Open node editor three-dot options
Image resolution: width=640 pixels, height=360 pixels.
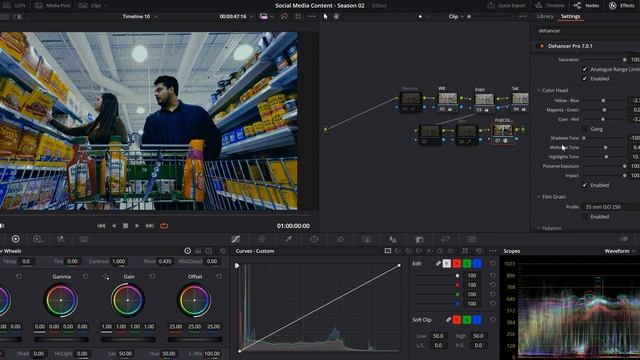coord(523,16)
